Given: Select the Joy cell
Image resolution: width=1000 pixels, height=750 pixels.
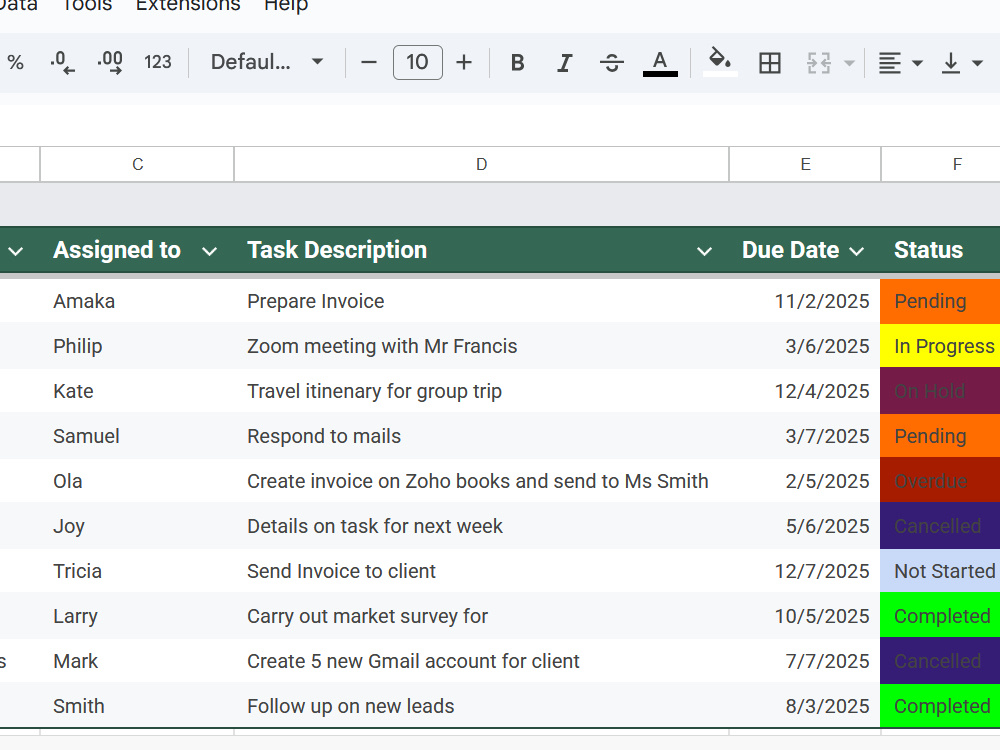Looking at the screenshot, I should 137,526.
